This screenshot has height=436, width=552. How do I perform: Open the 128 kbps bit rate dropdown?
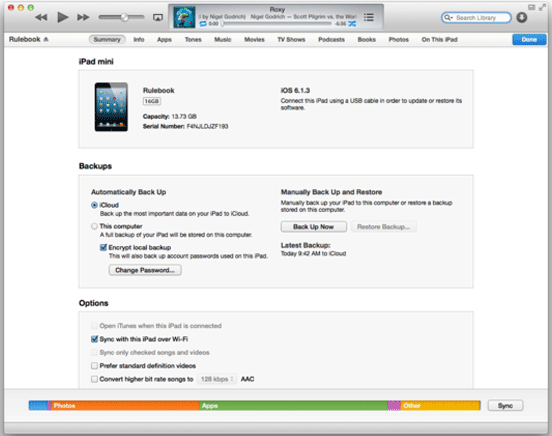pos(217,379)
